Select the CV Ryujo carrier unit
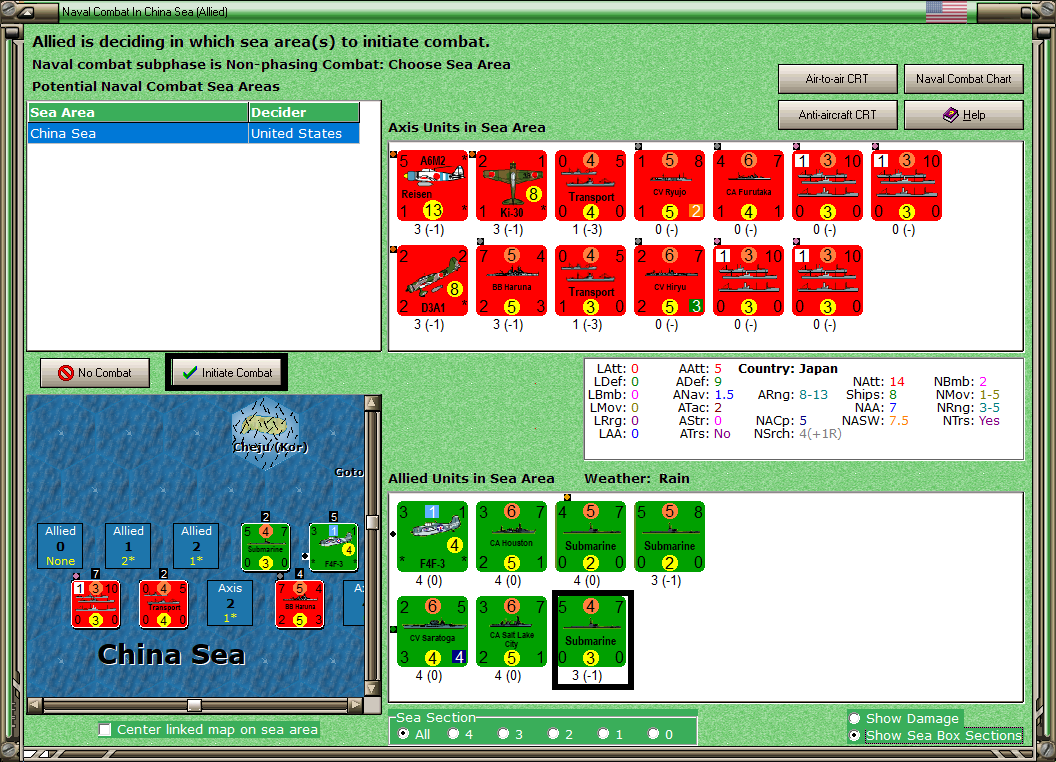 click(x=669, y=185)
